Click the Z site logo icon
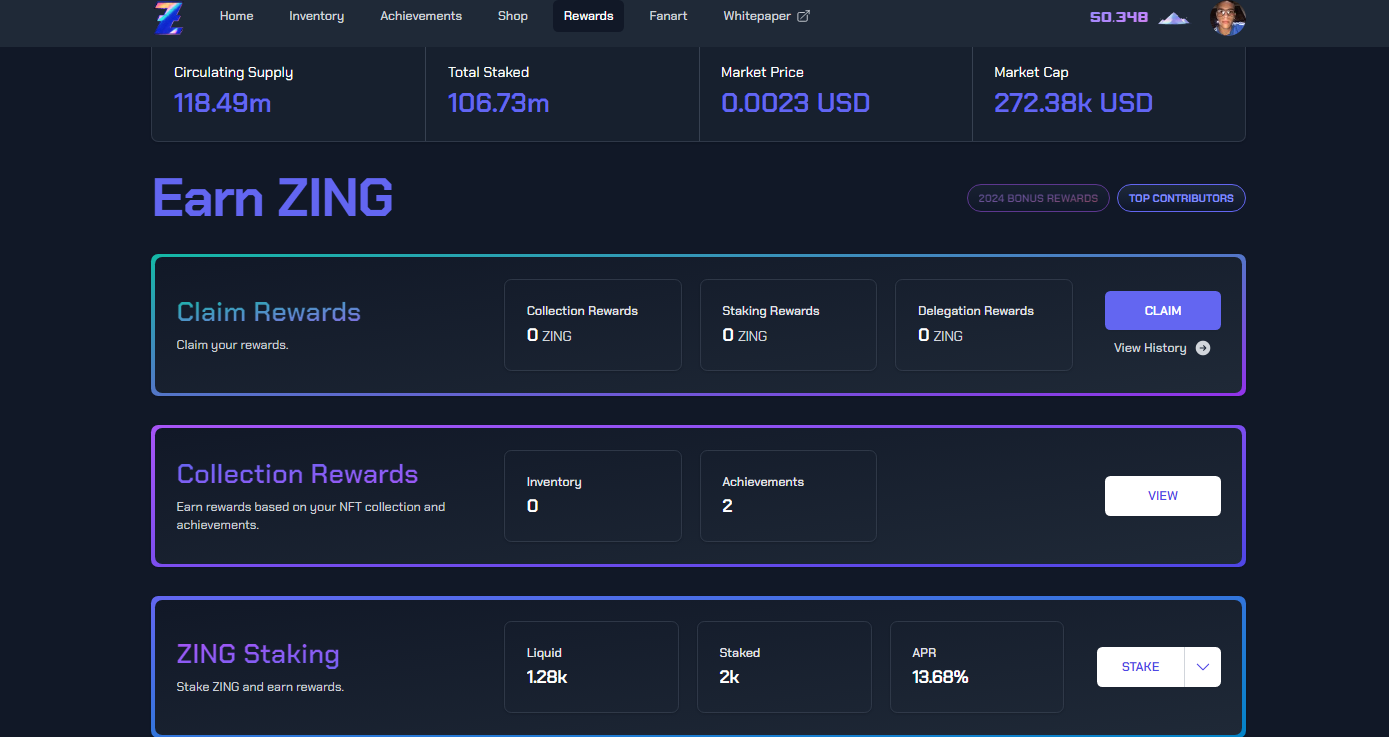The height and width of the screenshot is (737, 1389). (169, 17)
